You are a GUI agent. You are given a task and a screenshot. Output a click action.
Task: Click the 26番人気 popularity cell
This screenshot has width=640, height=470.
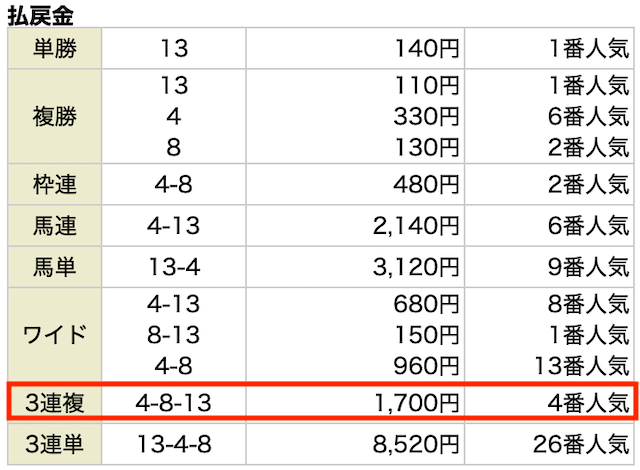[549, 444]
